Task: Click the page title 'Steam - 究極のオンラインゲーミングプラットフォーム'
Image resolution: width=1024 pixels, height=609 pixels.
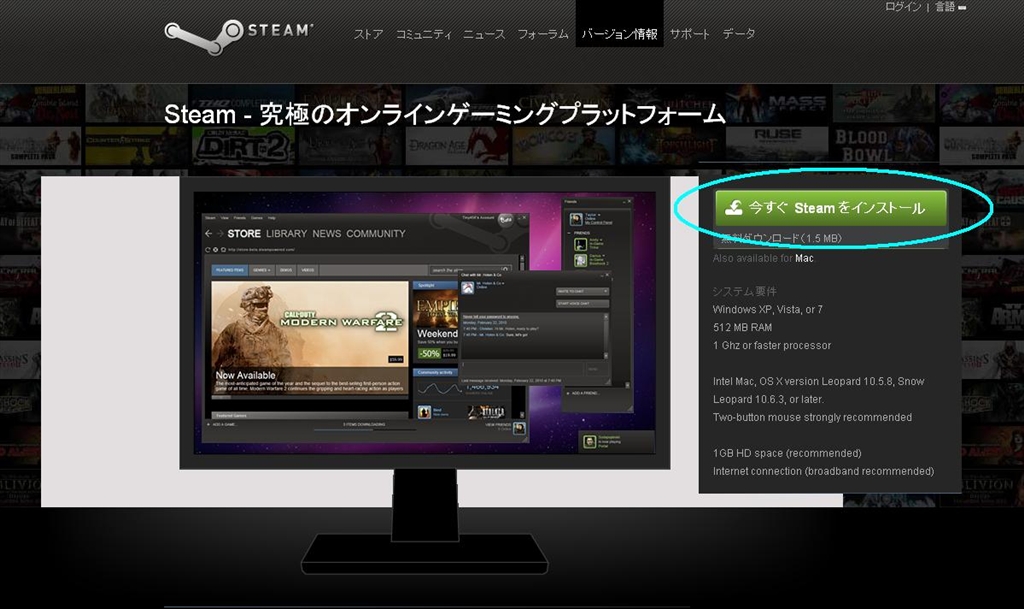Action: pyautogui.click(x=445, y=115)
